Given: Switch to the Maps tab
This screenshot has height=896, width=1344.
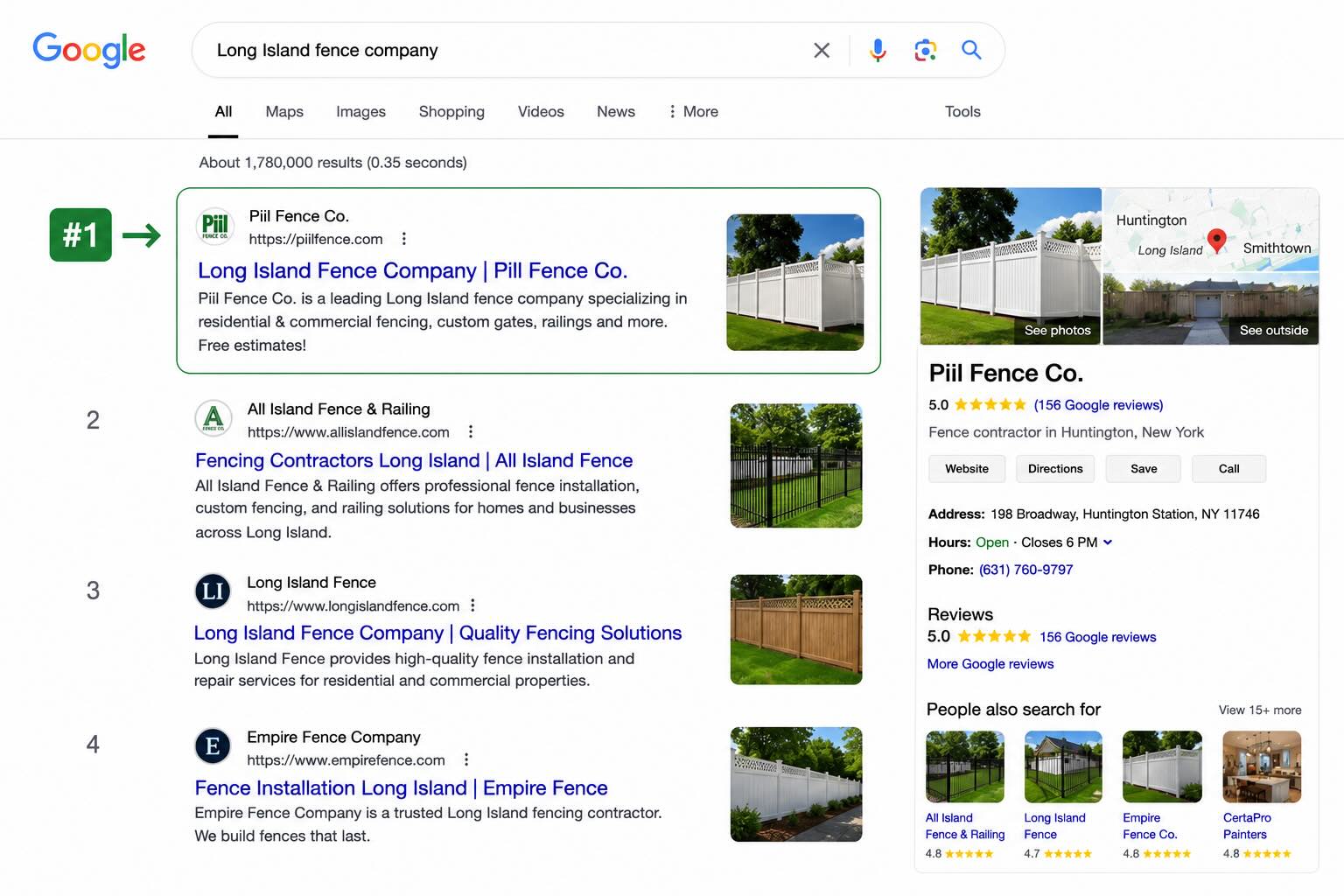Looking at the screenshot, I should pyautogui.click(x=284, y=112).
